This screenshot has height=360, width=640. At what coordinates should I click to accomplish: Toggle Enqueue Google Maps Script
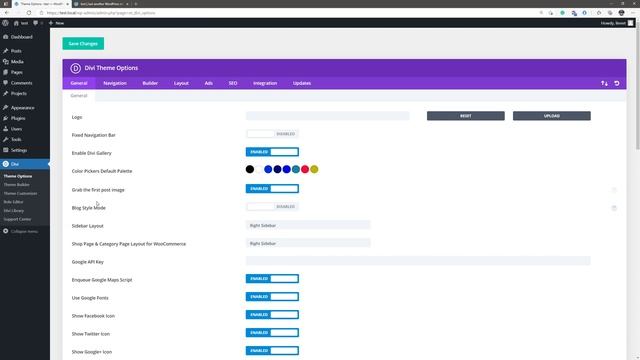point(272,278)
